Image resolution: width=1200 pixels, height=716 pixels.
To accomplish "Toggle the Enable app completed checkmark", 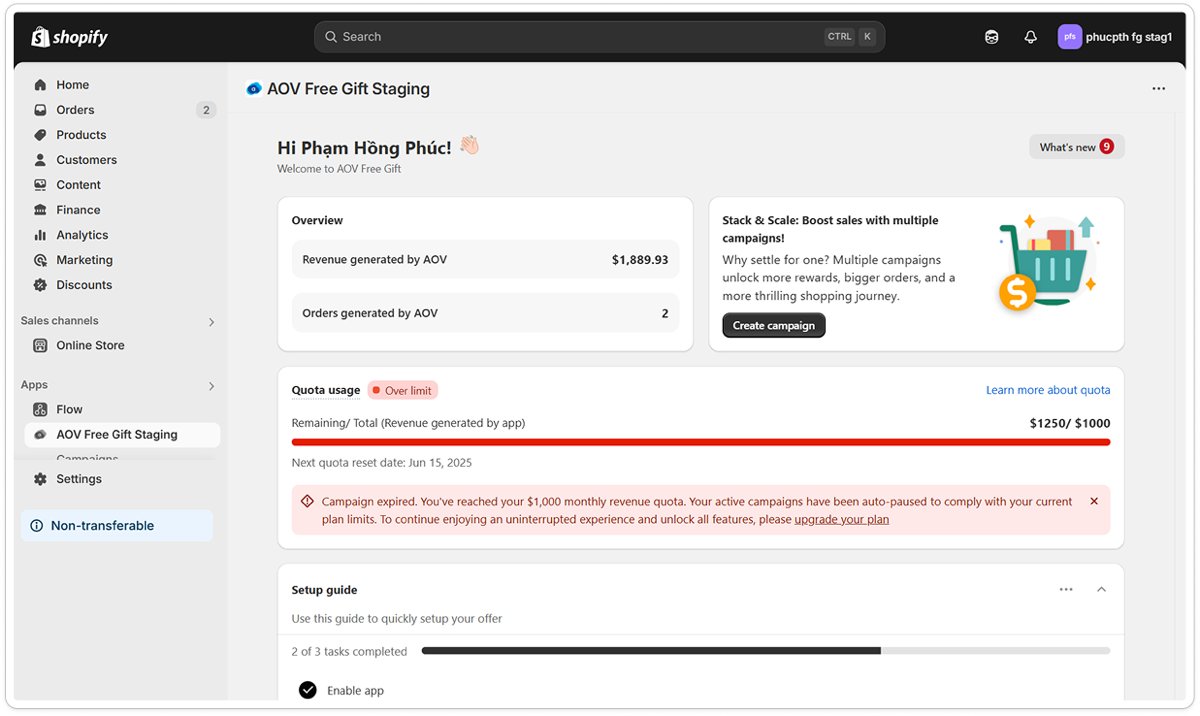I will [307, 690].
